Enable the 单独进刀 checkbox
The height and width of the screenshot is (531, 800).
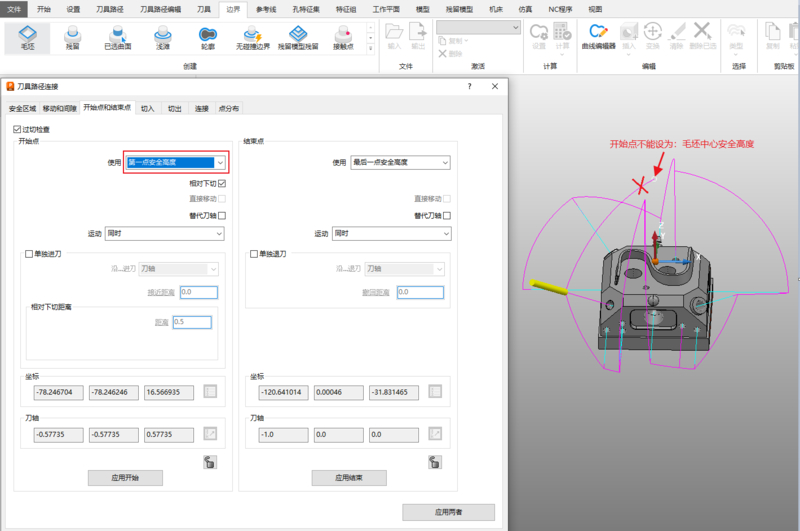coord(29,254)
